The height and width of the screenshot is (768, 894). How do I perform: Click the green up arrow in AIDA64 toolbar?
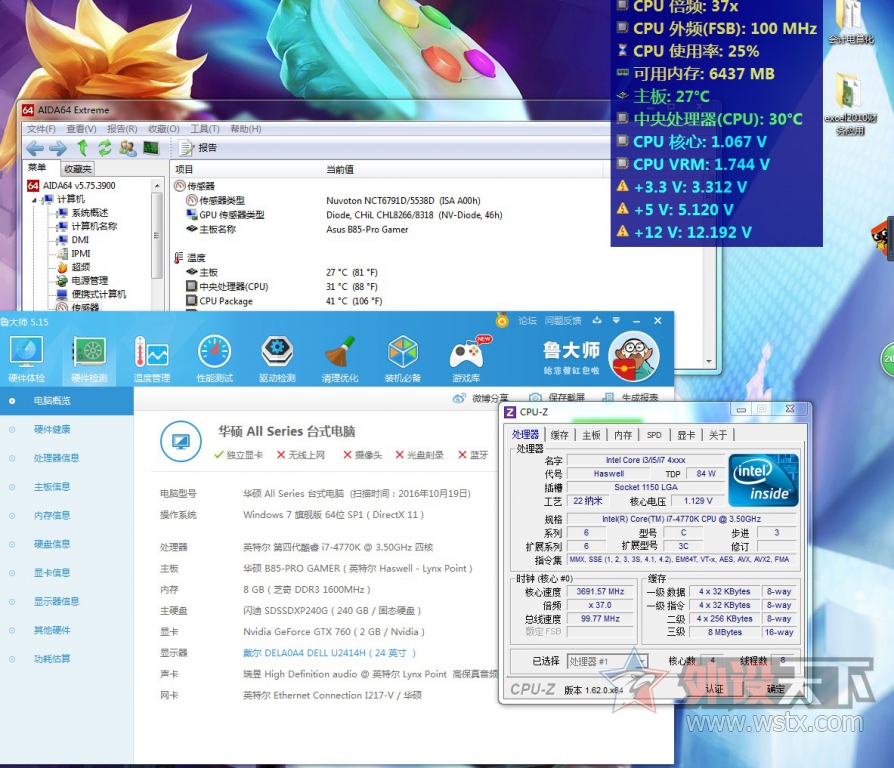[x=83, y=148]
